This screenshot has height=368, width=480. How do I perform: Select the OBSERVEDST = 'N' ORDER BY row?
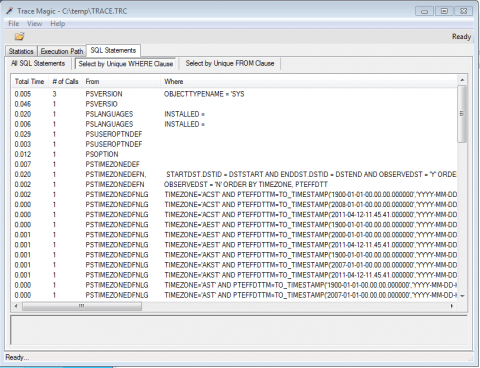235,184
